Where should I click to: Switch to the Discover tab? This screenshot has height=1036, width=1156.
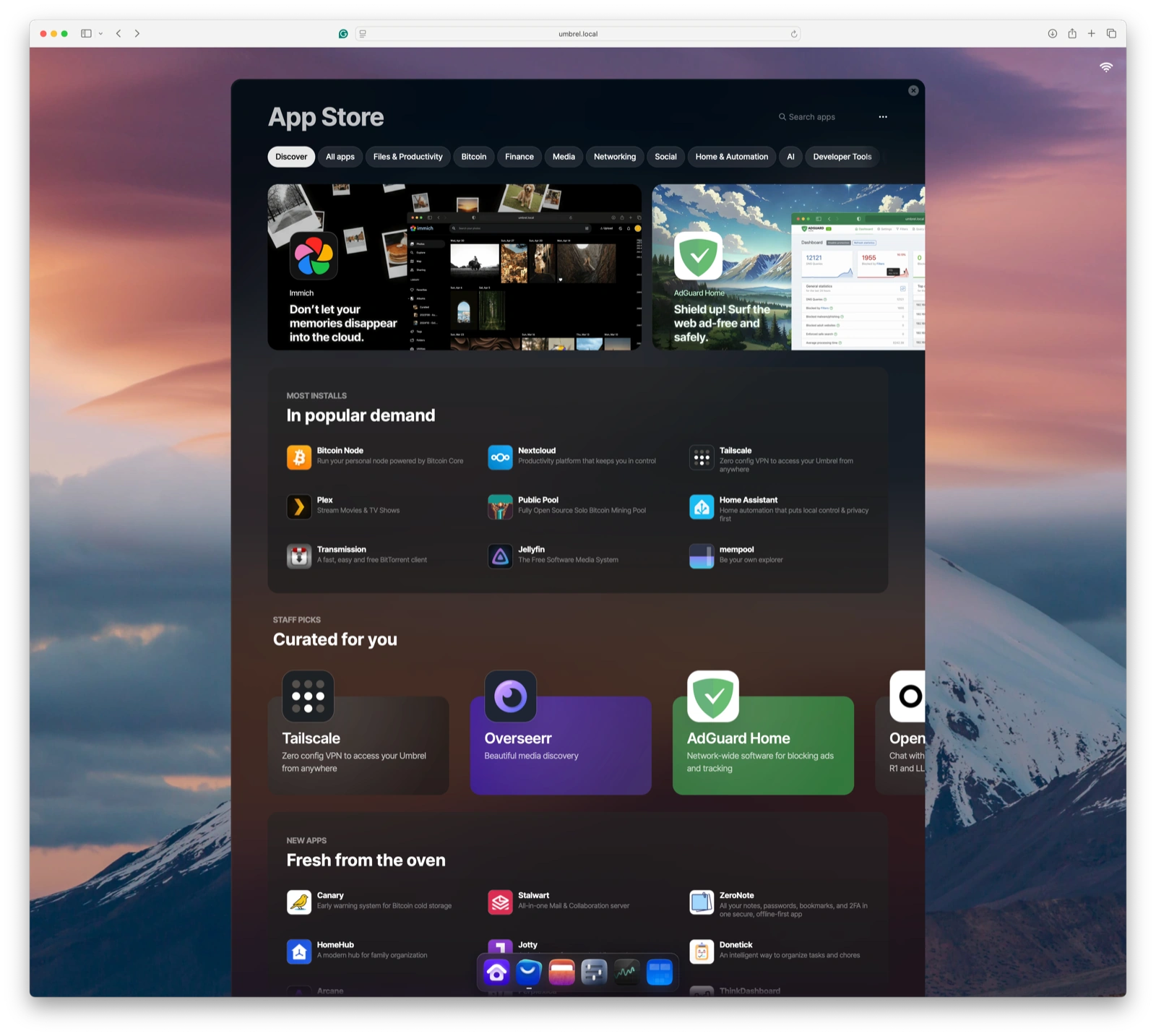coord(291,157)
